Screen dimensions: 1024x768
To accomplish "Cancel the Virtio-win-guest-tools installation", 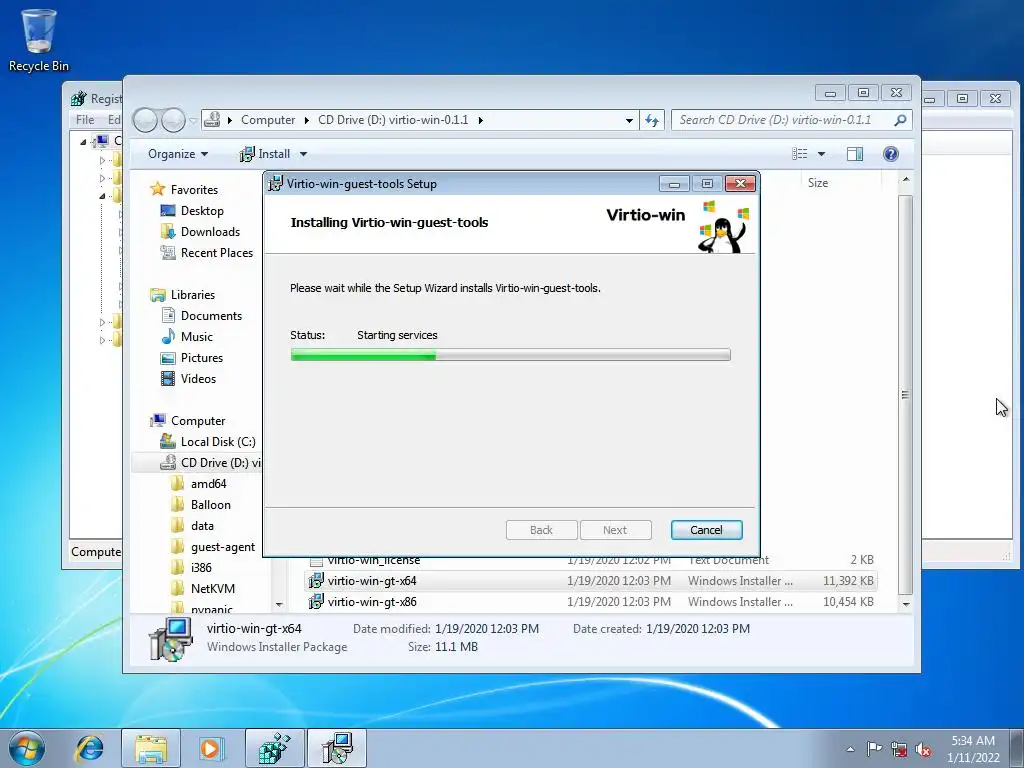I will [x=707, y=530].
